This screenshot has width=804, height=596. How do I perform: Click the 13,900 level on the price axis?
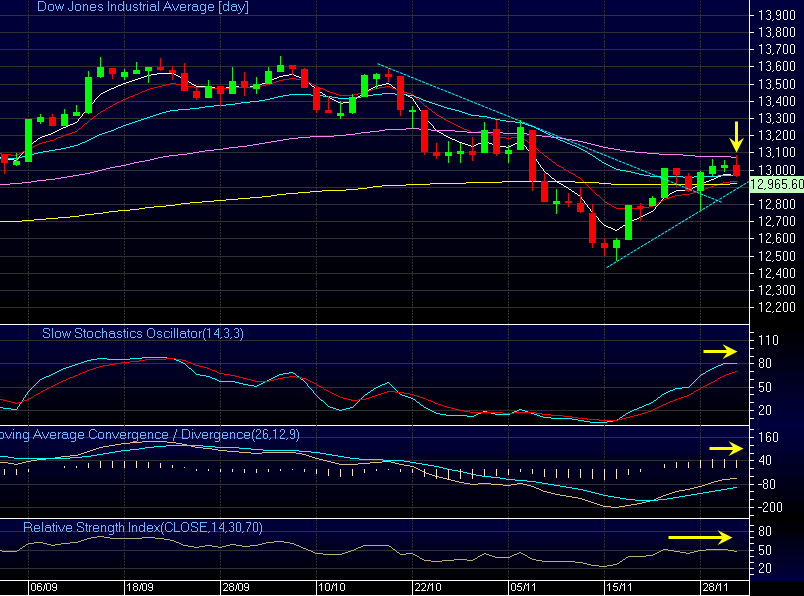pos(778,15)
